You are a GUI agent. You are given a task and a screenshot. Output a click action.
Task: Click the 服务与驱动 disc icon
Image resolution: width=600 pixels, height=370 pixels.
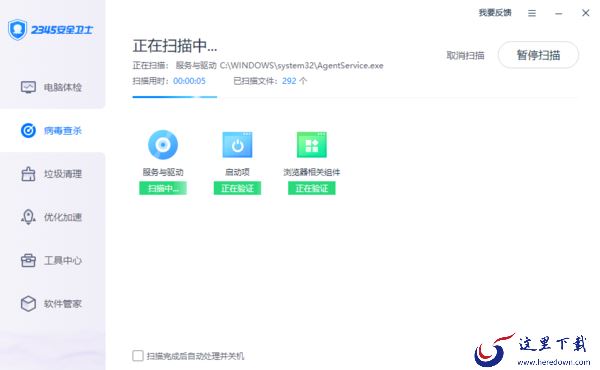[x=163, y=145]
